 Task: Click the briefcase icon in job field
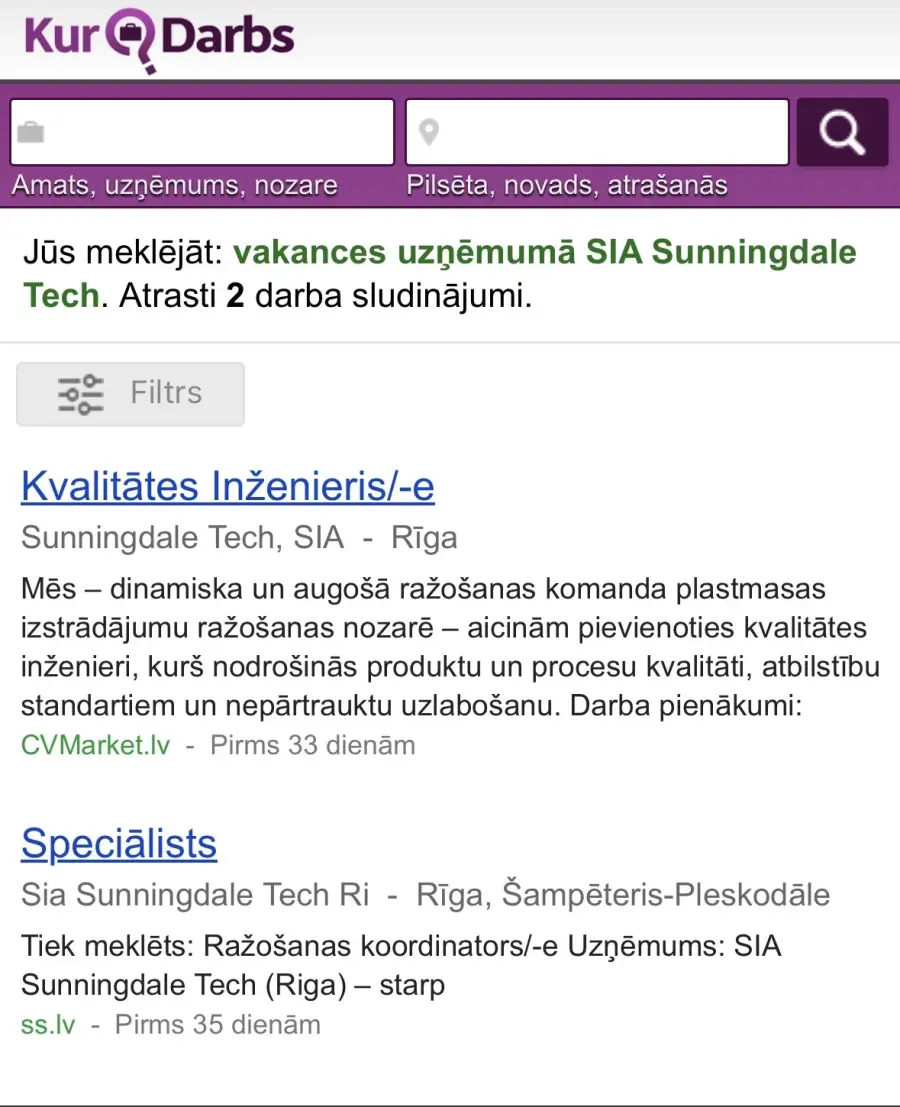[x=31, y=132]
